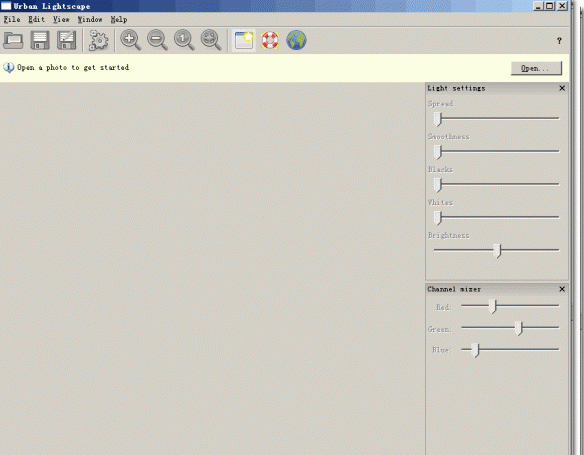Viewport: 584px width, 455px height.
Task: Close the Light settings panel
Action: tap(562, 88)
